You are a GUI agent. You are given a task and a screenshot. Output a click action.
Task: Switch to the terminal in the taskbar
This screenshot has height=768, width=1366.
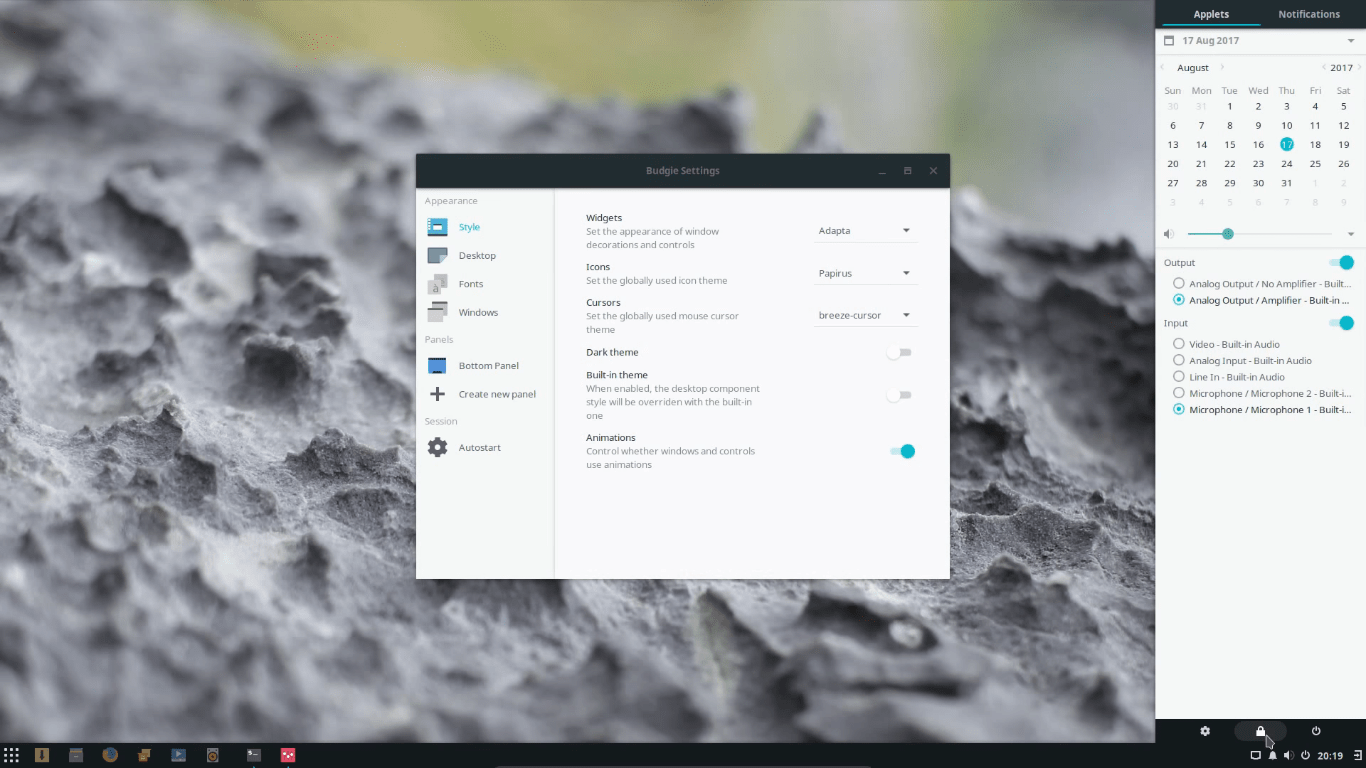pos(254,755)
